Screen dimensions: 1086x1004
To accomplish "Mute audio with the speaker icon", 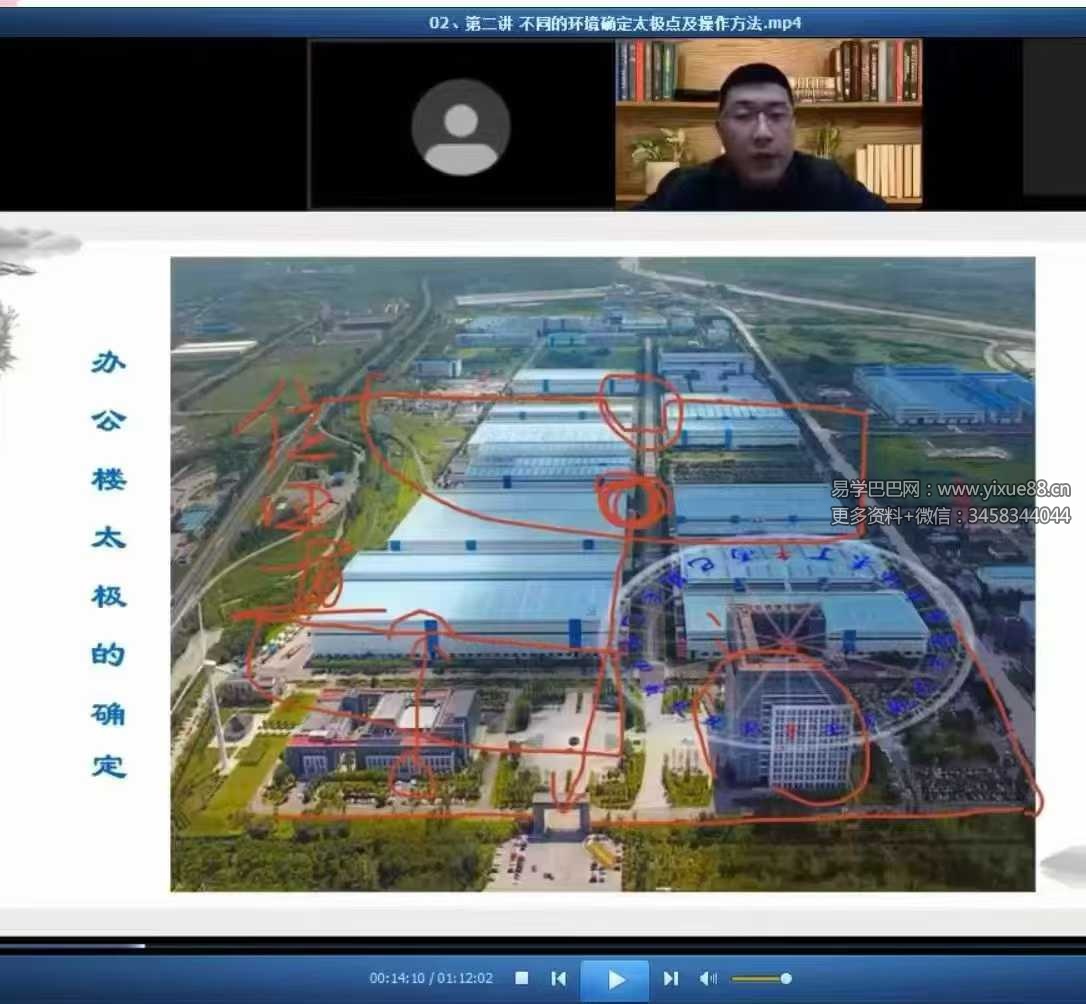I will (x=708, y=978).
